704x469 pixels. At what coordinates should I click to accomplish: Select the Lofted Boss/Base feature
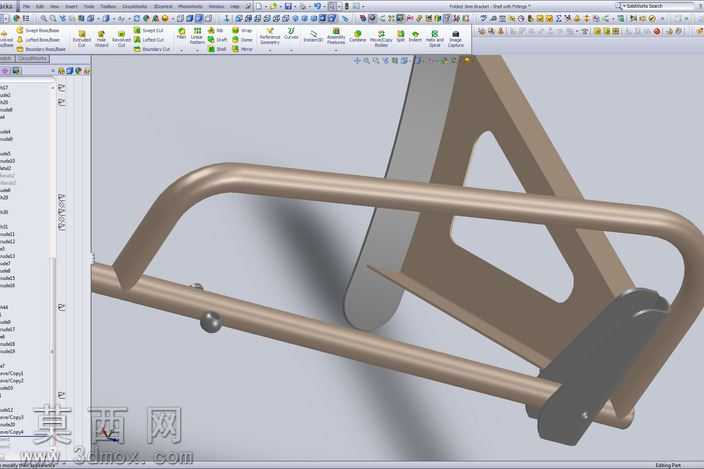[38, 39]
